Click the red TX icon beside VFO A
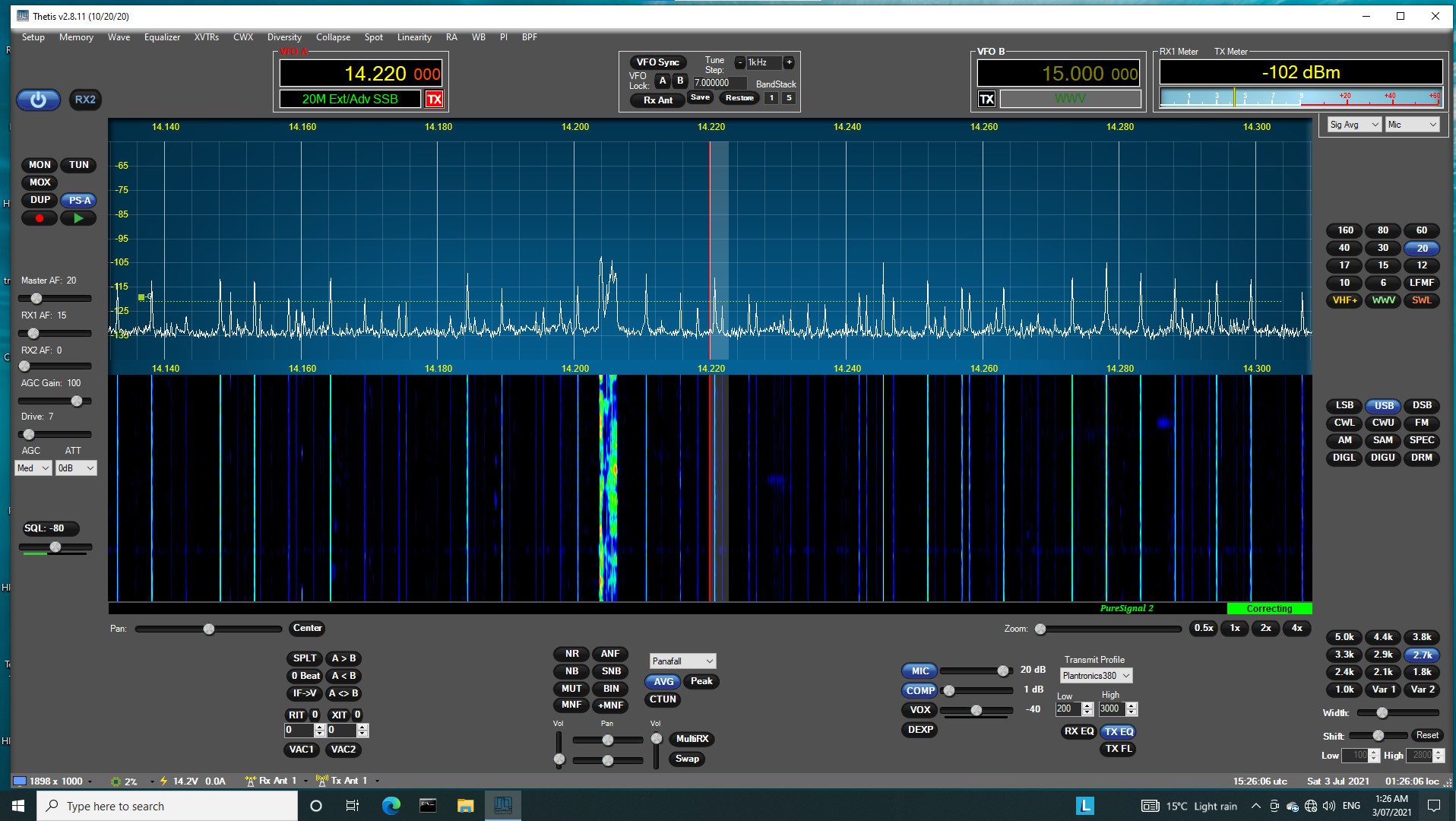The width and height of the screenshot is (1456, 821). click(x=434, y=99)
